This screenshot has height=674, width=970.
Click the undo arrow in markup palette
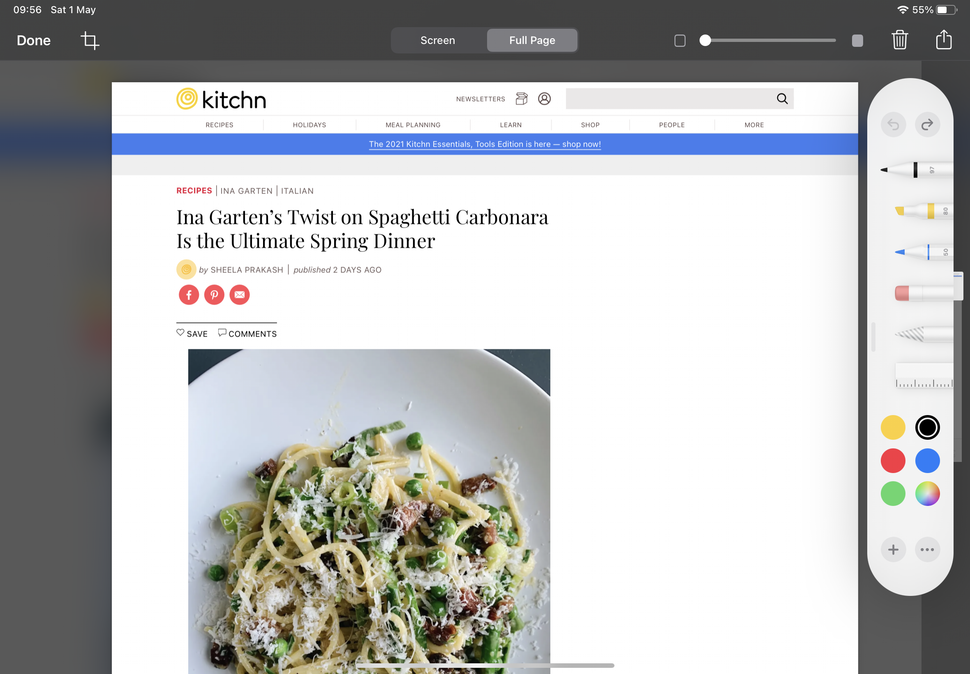(x=893, y=125)
